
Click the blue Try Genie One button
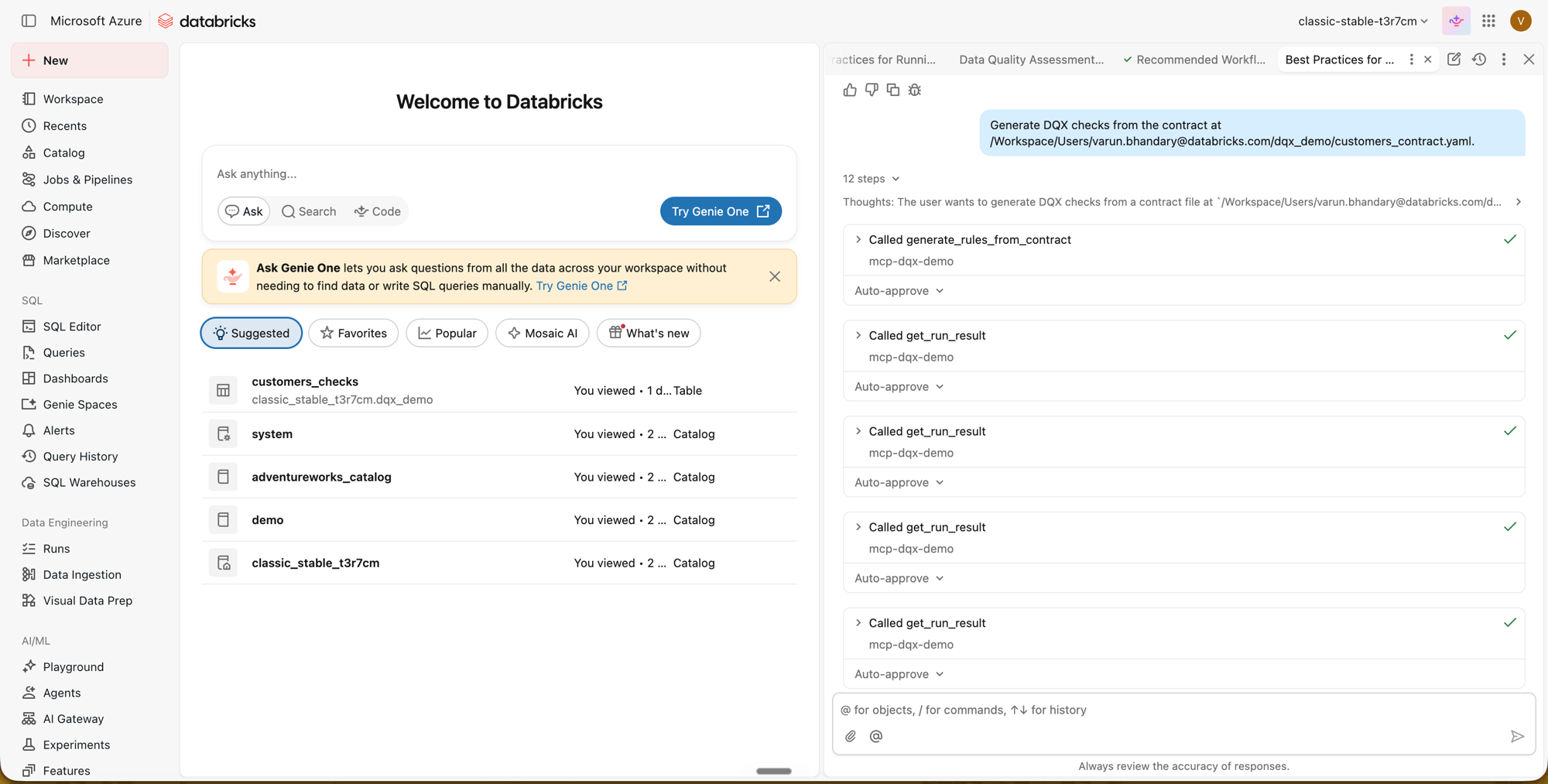point(721,211)
